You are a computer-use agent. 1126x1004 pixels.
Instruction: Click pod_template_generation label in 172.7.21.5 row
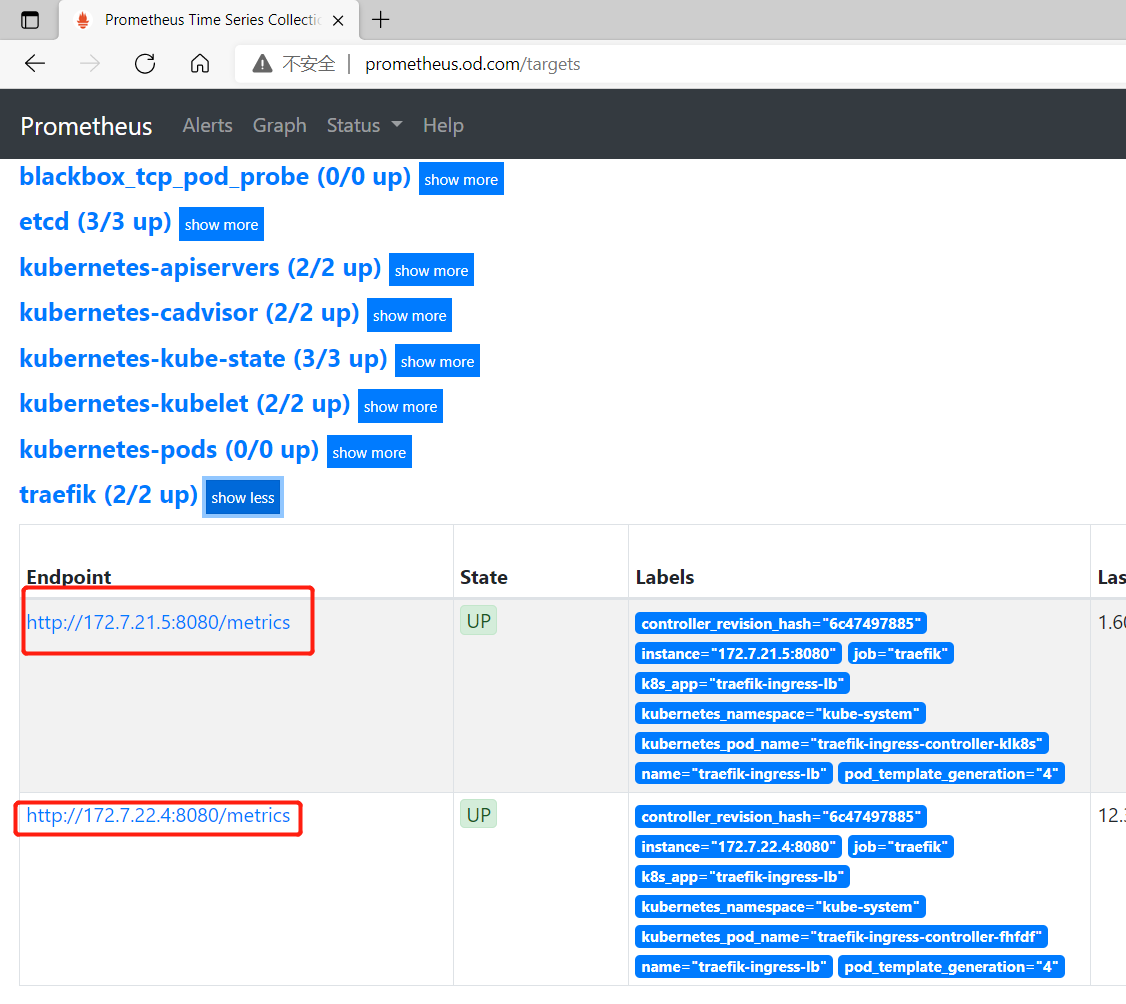click(x=951, y=773)
